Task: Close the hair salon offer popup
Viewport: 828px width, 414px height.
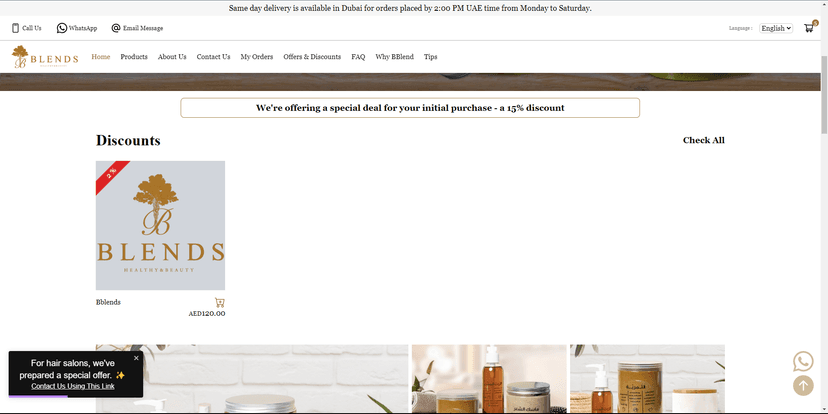Action: pyautogui.click(x=137, y=357)
